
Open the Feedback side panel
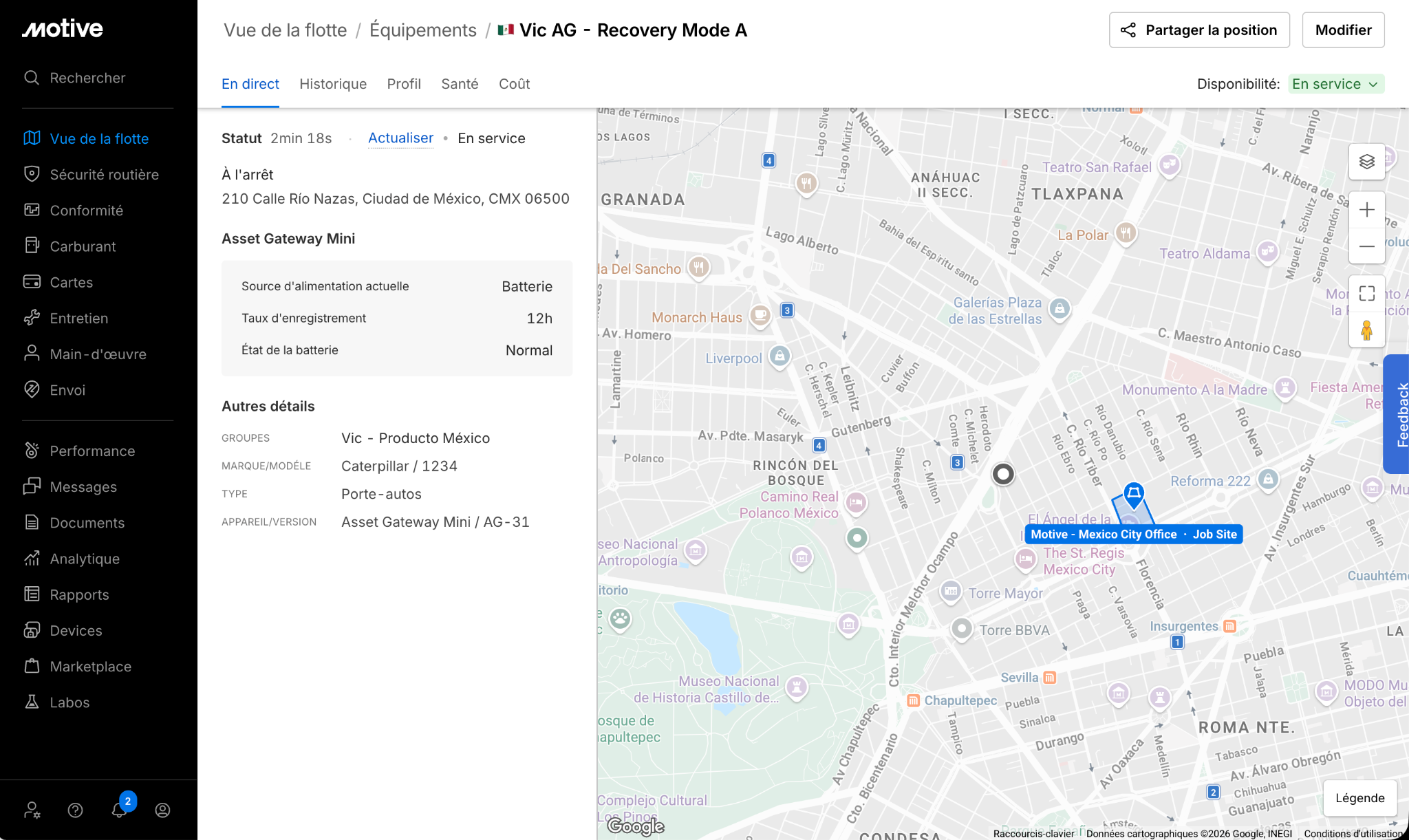[1397, 414]
